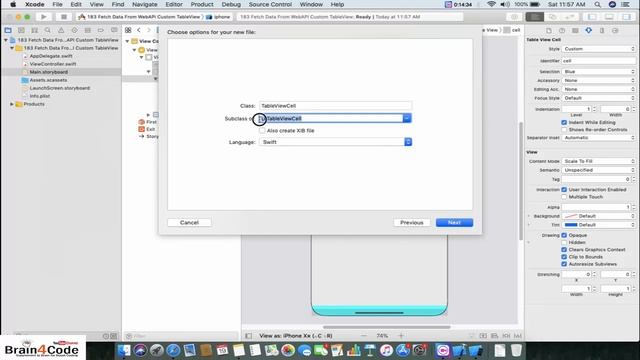Open the Navigate menu
This screenshot has height=360, width=640.
144,4
